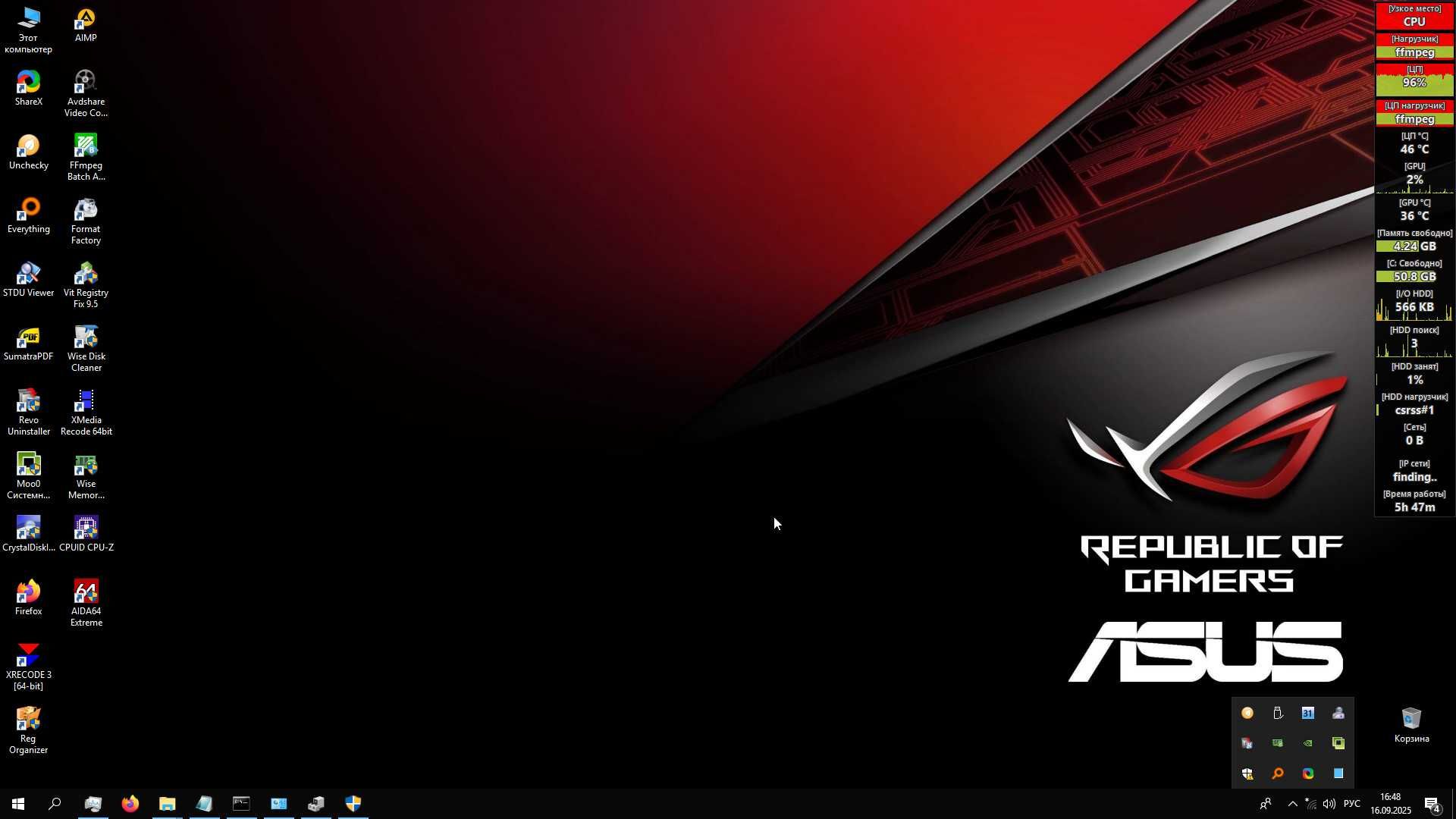Open the People button on the taskbar

pyautogui.click(x=1265, y=804)
